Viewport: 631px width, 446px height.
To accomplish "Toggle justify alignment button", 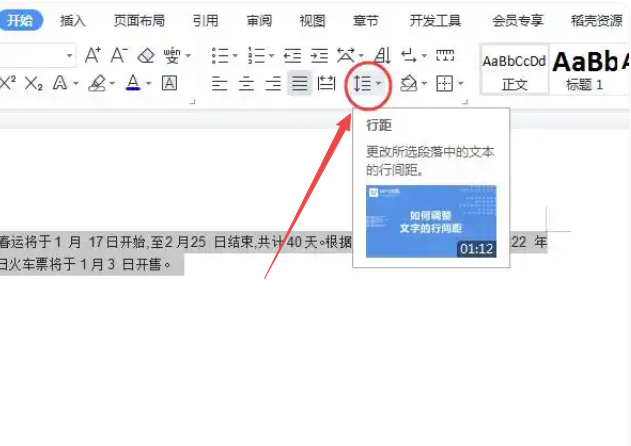I will point(299,83).
